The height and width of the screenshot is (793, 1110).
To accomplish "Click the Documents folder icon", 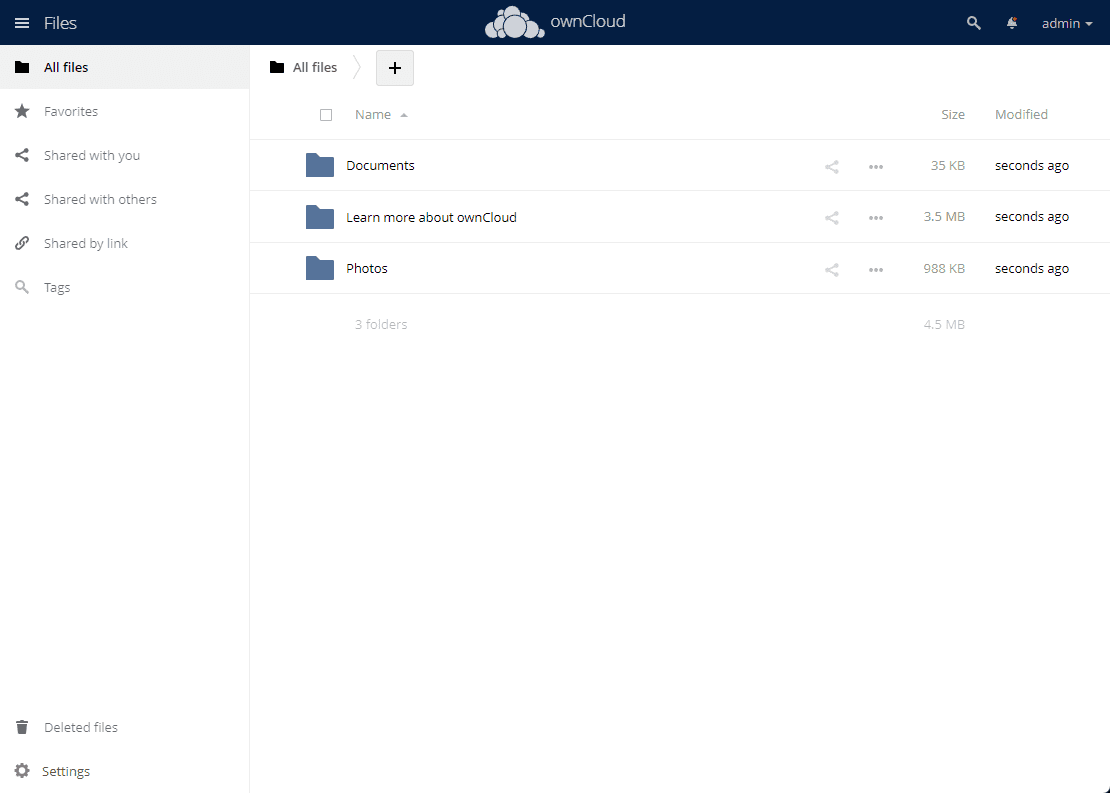I will [x=320, y=165].
